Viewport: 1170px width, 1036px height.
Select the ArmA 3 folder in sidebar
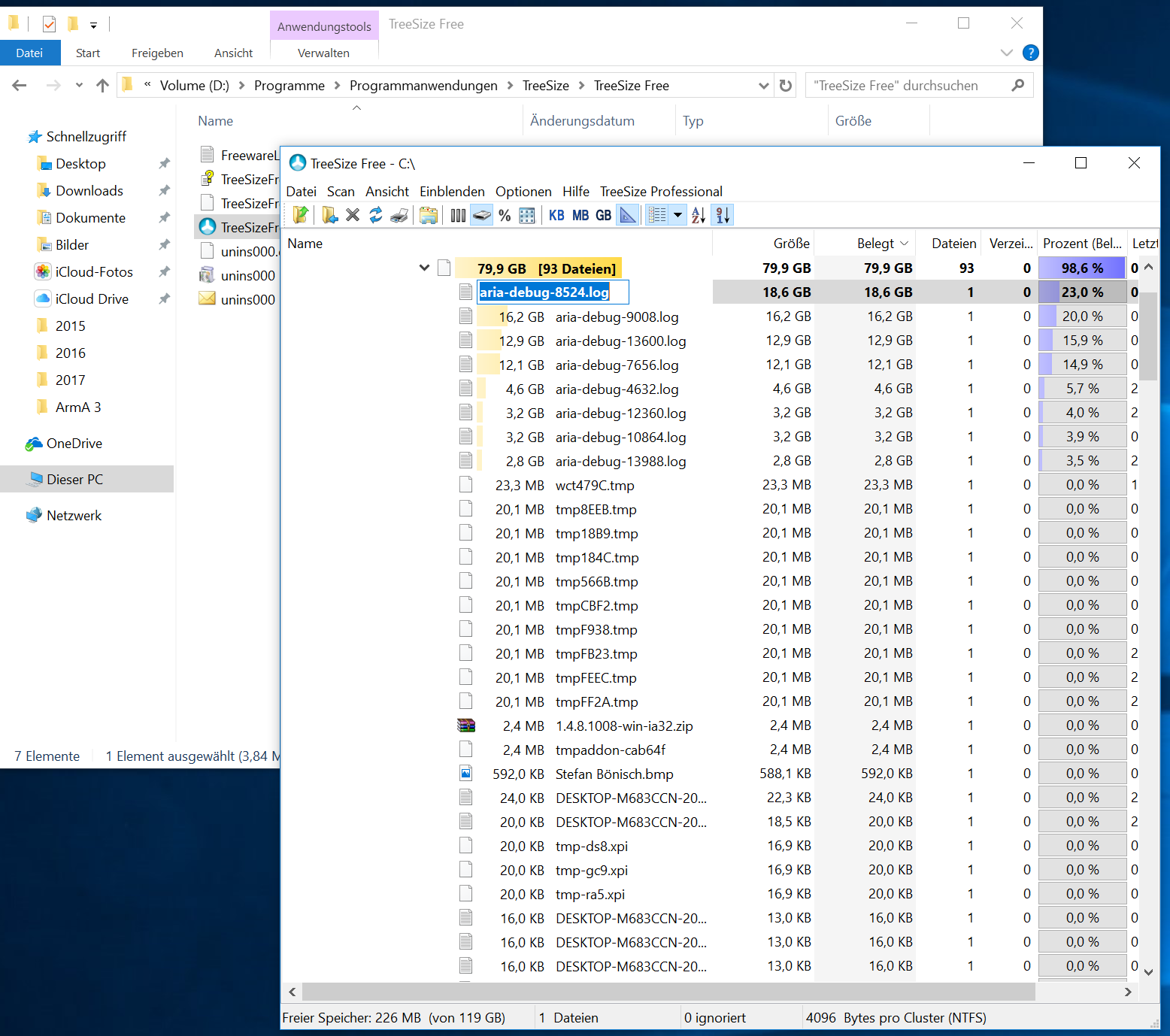(78, 407)
